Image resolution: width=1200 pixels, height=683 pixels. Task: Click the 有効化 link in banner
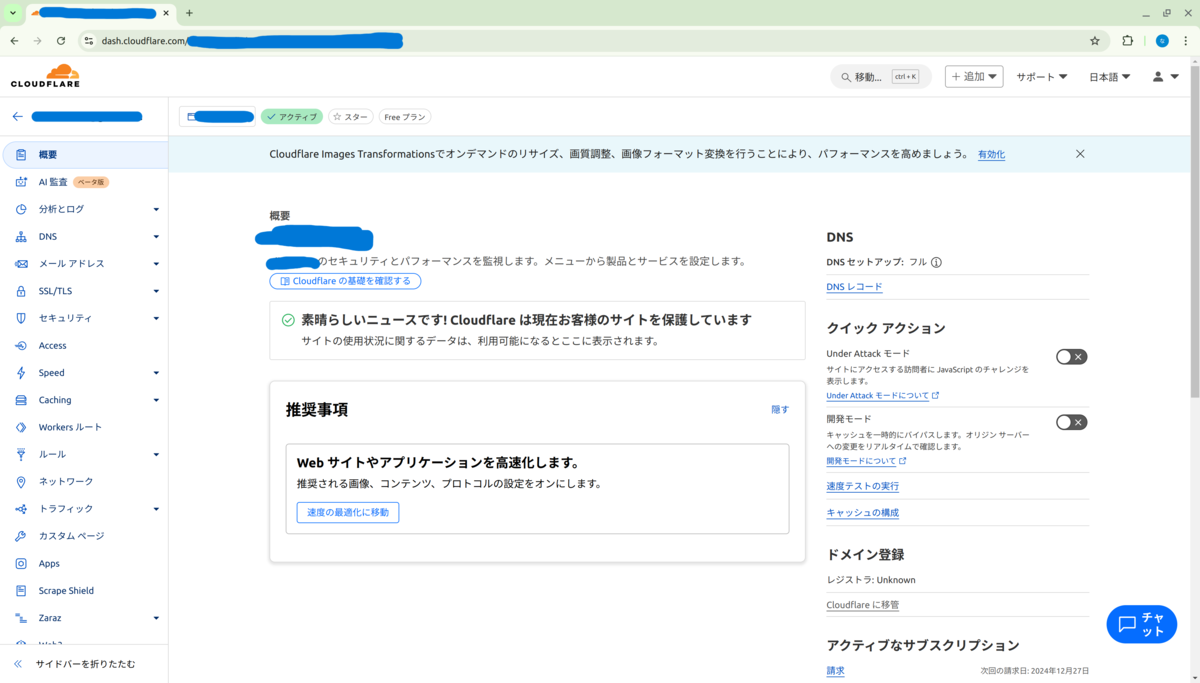pyautogui.click(x=991, y=155)
